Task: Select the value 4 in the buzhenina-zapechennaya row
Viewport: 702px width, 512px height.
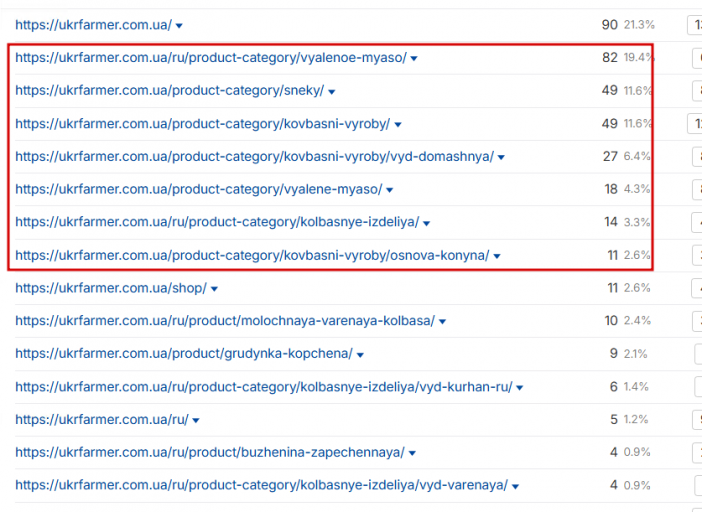Action: tap(614, 452)
